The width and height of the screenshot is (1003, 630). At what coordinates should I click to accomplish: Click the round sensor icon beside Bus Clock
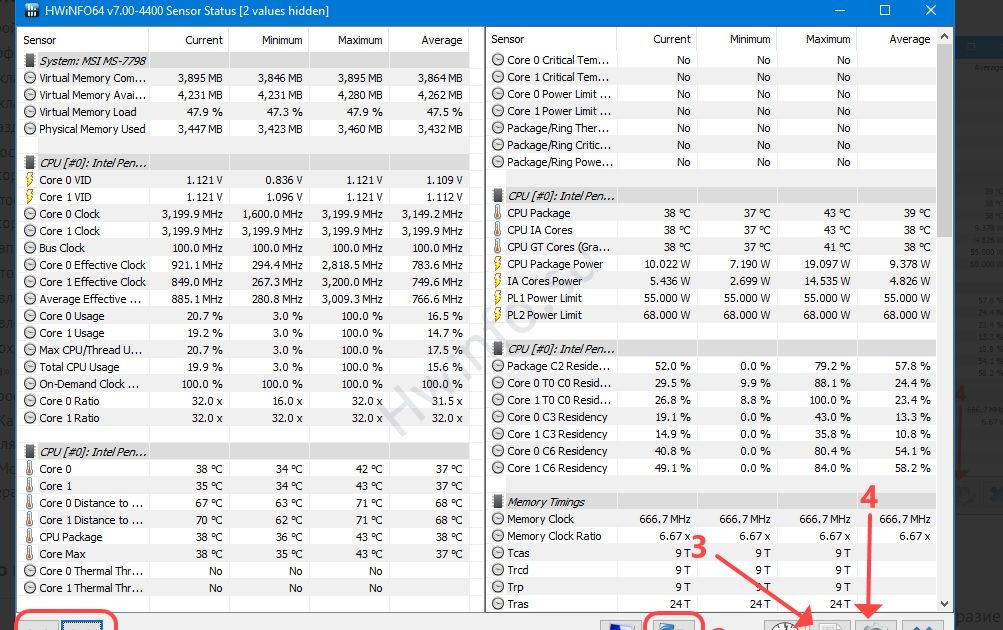click(x=29, y=248)
